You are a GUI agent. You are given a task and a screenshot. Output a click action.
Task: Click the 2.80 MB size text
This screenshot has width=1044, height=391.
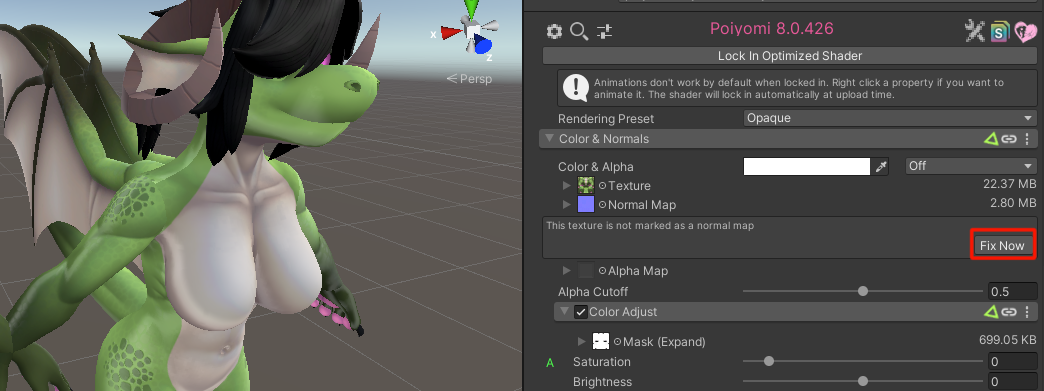point(1013,203)
